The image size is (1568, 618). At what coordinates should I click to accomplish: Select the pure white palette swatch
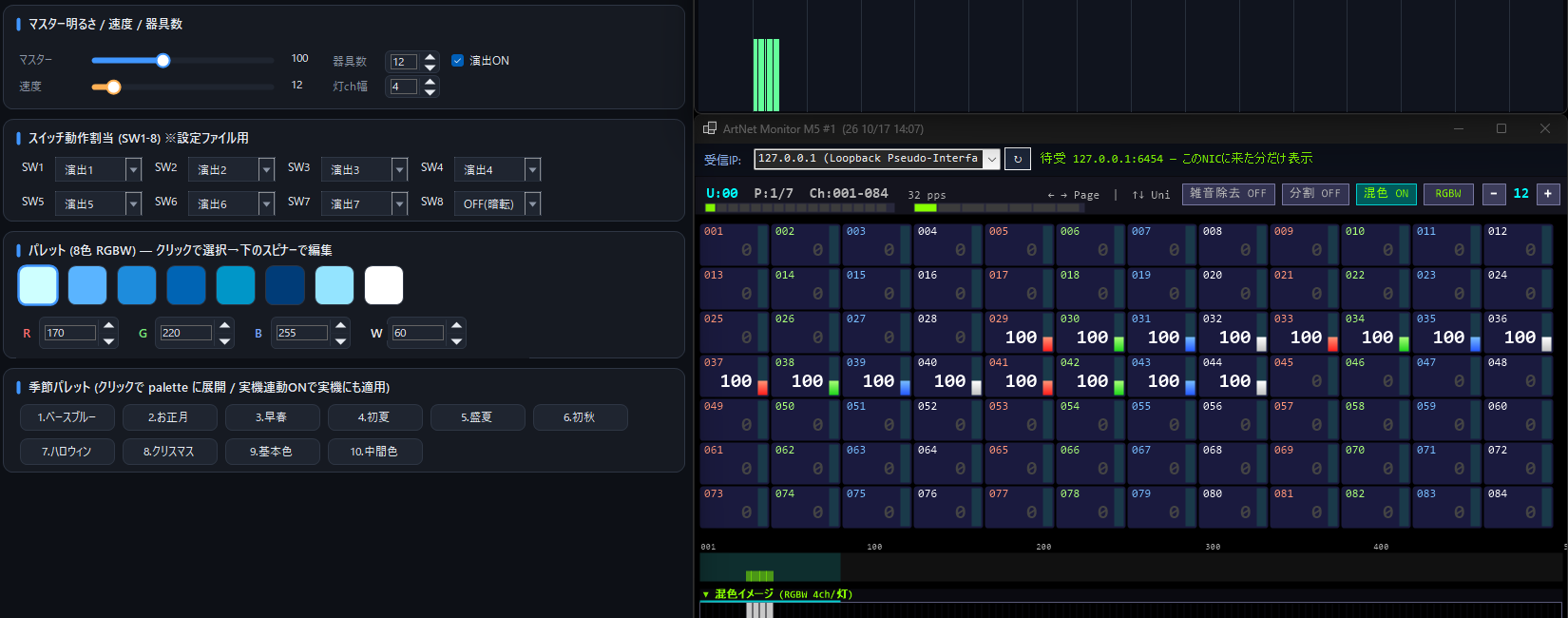pos(384,285)
